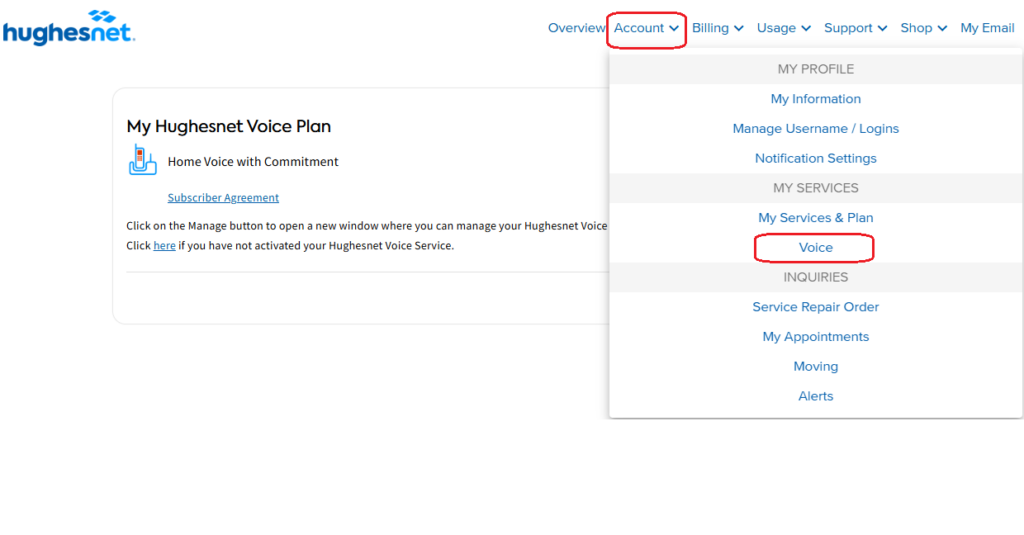This screenshot has width=1024, height=535.
Task: Go to My Email
Action: 987,28
